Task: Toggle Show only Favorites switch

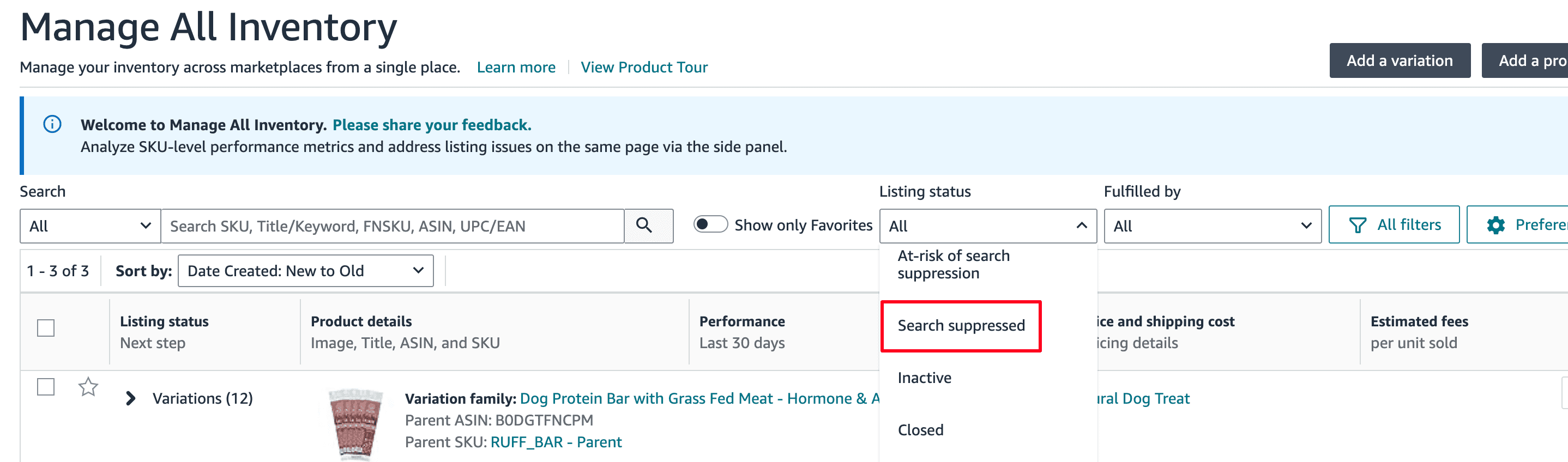Action: tap(710, 225)
